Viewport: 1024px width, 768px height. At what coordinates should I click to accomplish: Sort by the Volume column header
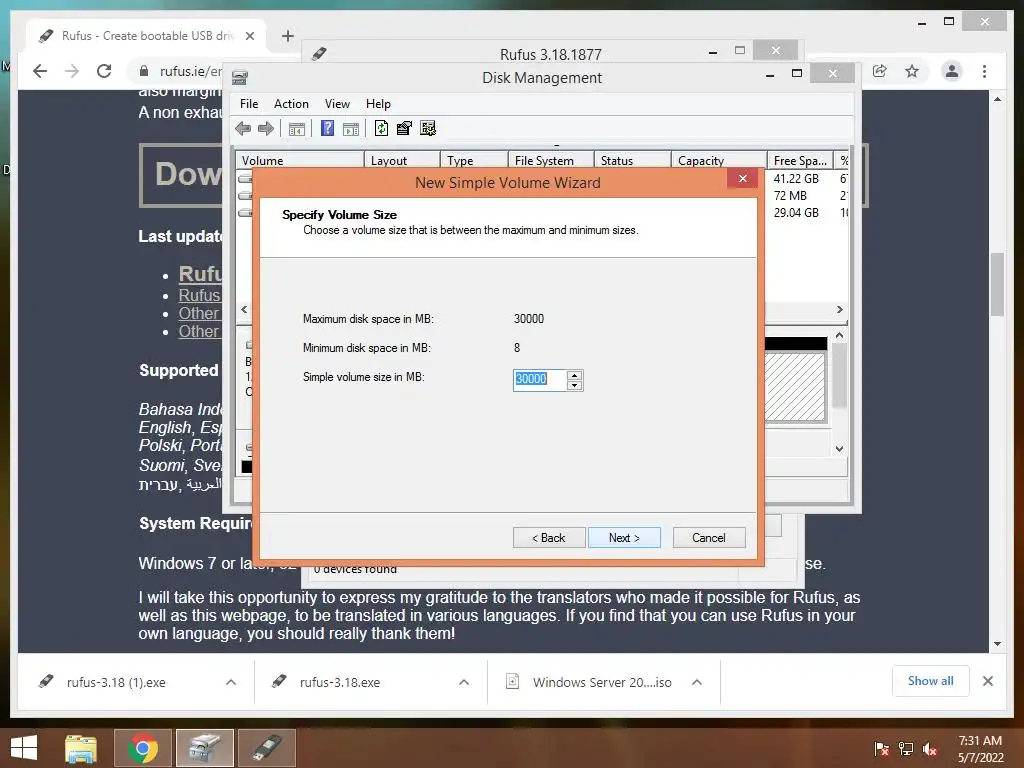[300, 160]
